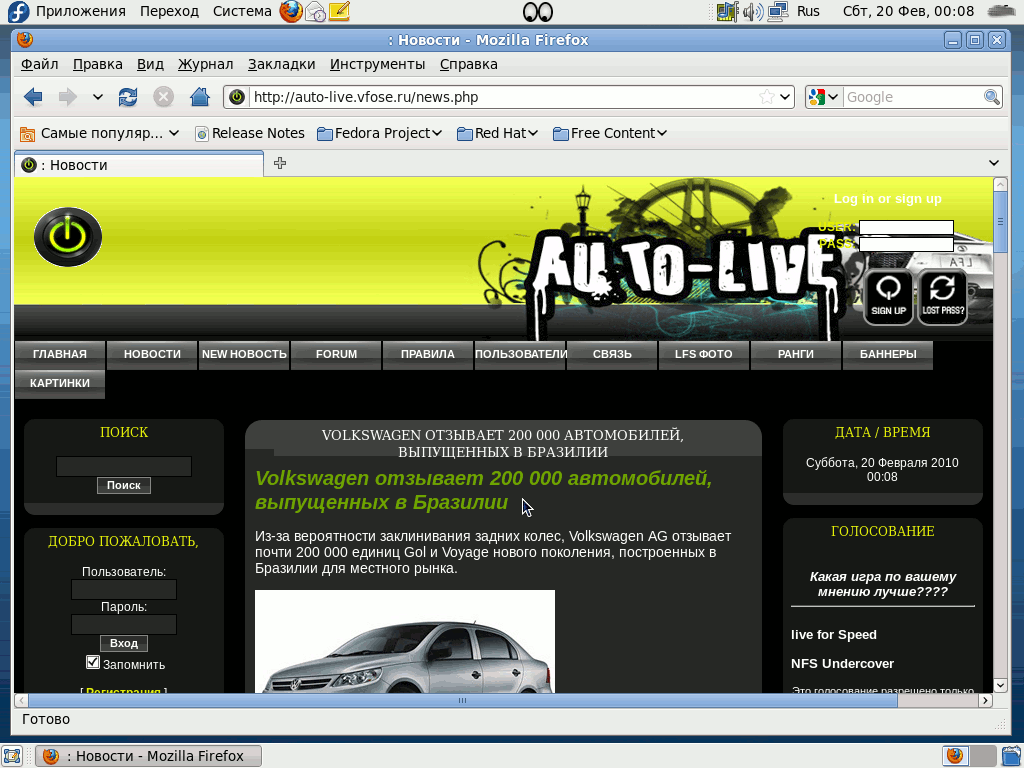Reload the current page
Image resolution: width=1024 pixels, height=768 pixels.
(128, 97)
